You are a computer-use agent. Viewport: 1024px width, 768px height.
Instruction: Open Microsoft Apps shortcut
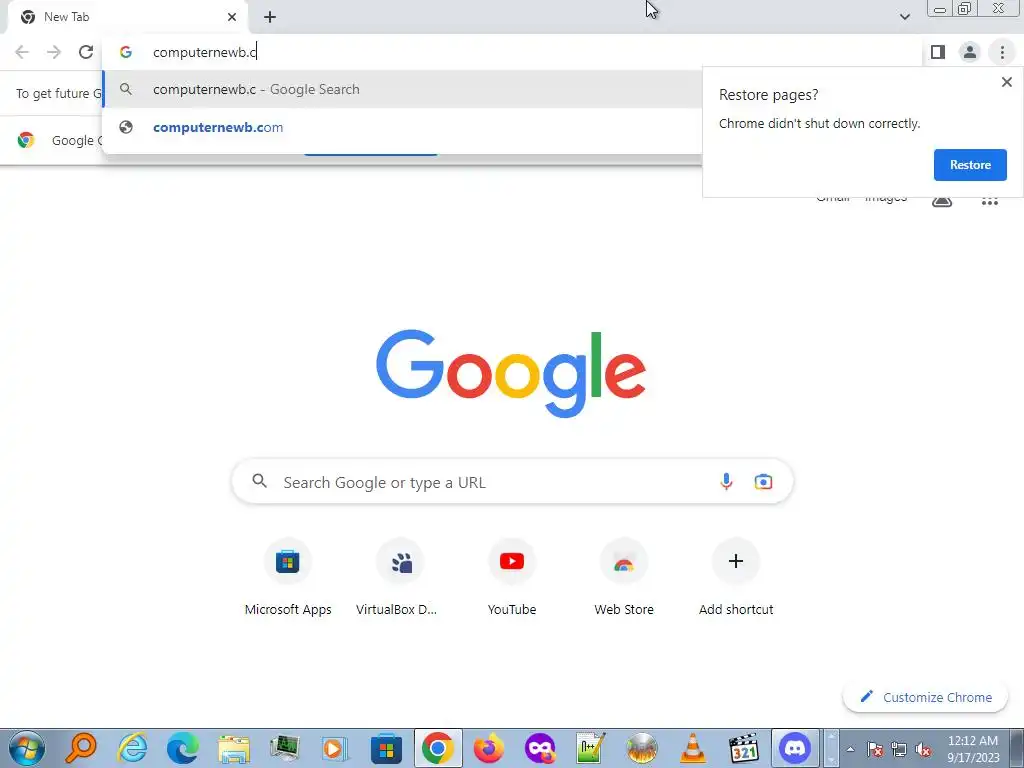pyautogui.click(x=288, y=579)
